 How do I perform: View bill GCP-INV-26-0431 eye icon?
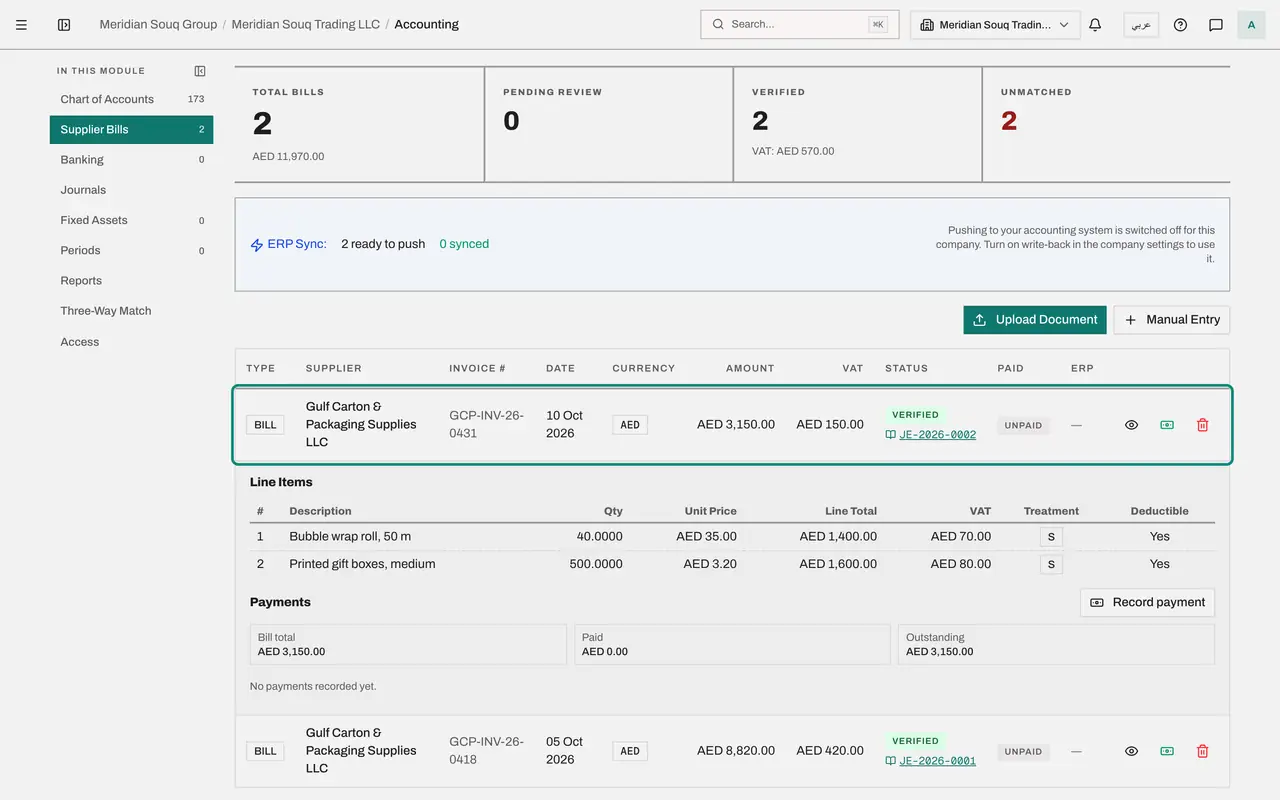pyautogui.click(x=1131, y=425)
